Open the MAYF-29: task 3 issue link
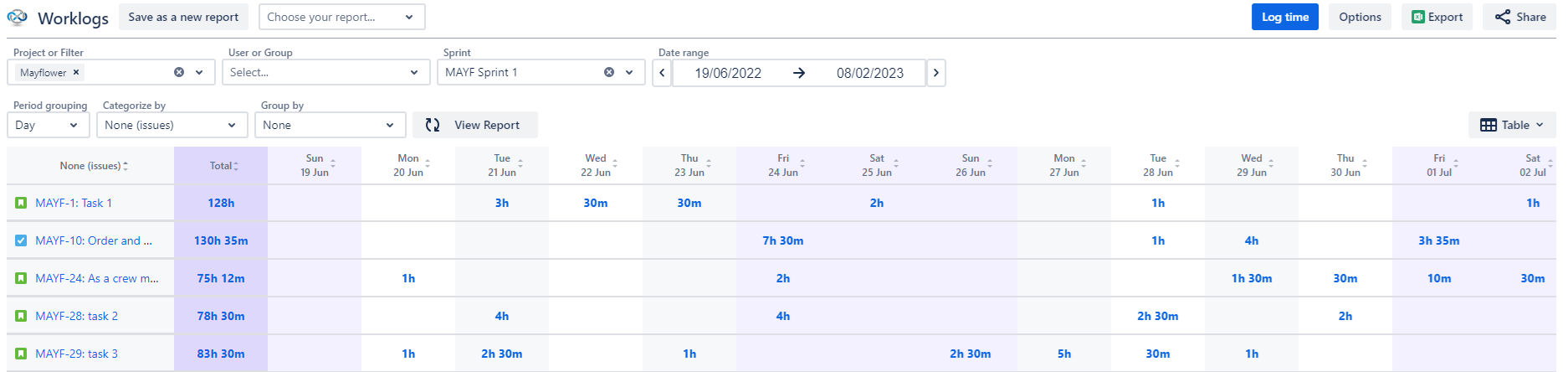 pos(76,354)
